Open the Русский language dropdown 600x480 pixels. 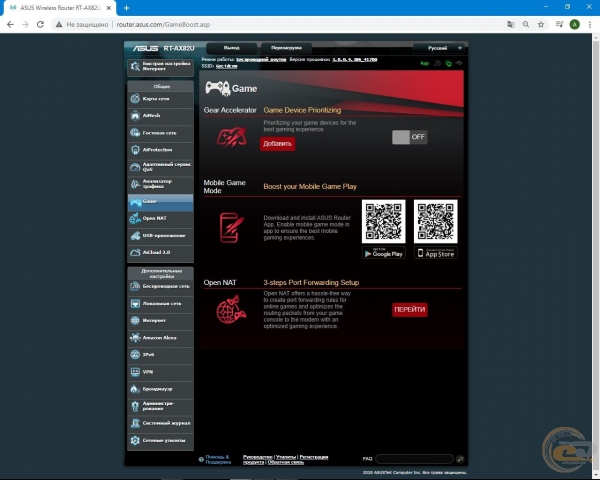point(440,49)
